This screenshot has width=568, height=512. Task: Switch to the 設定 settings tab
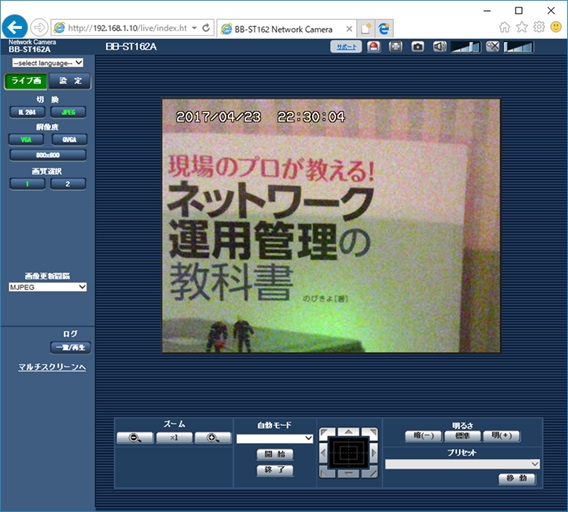pyautogui.click(x=70, y=81)
